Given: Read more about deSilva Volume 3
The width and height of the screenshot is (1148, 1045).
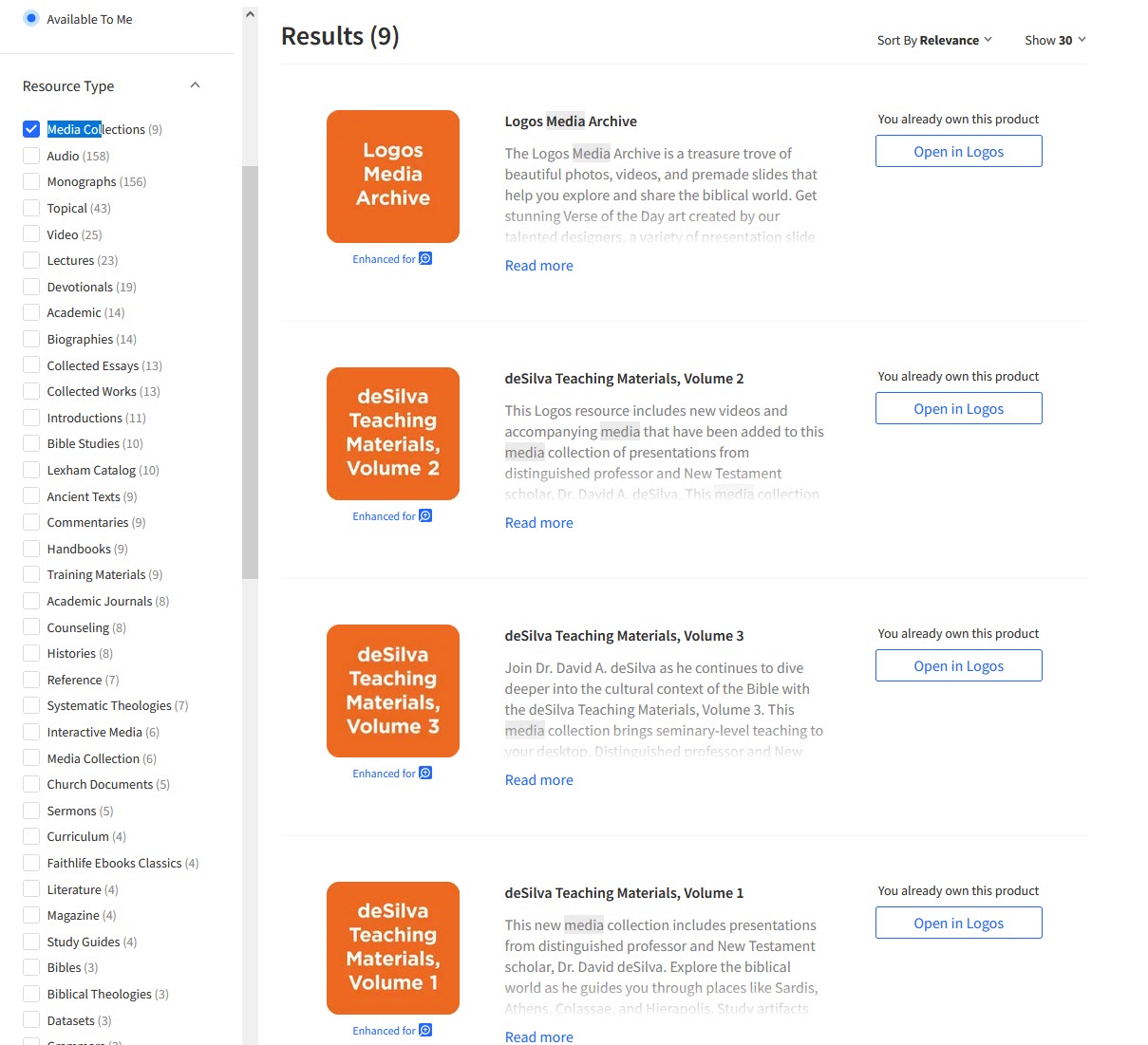Looking at the screenshot, I should point(538,780).
